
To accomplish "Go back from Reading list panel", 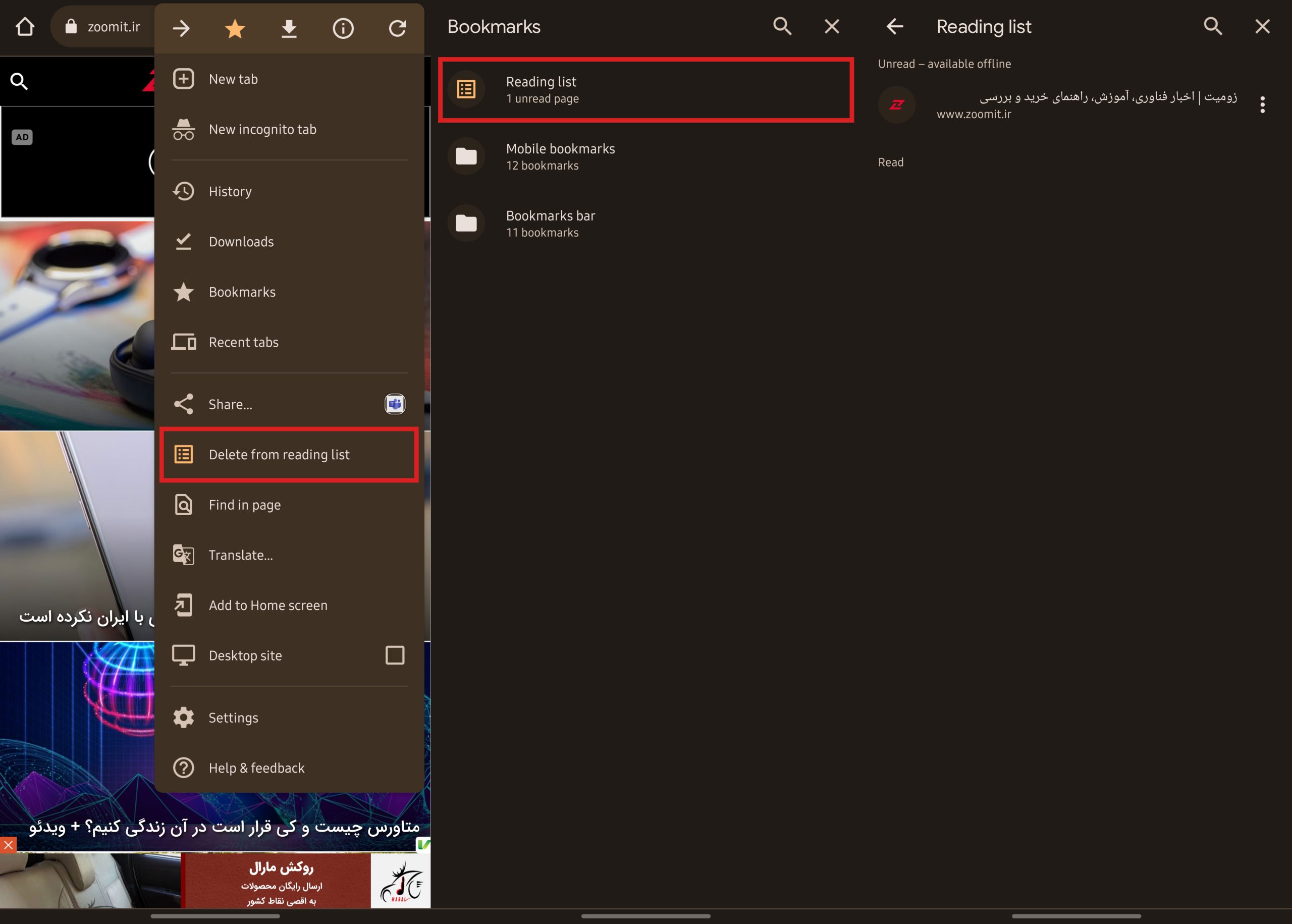I will (x=895, y=26).
